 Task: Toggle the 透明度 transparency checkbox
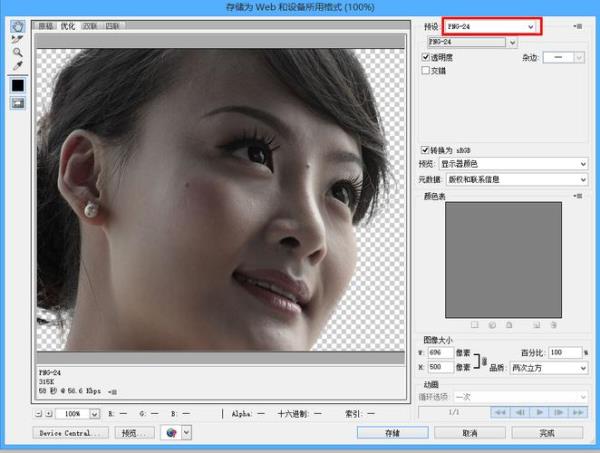click(427, 58)
